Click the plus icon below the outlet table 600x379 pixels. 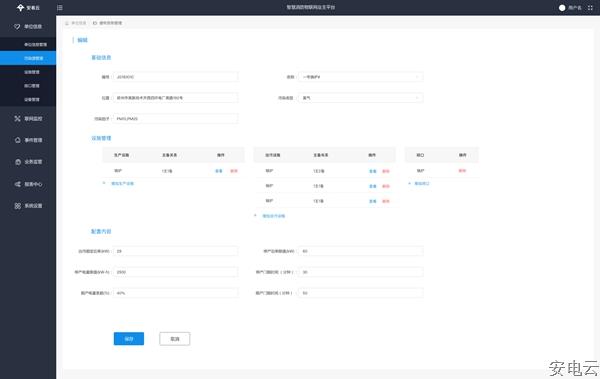[410, 184]
